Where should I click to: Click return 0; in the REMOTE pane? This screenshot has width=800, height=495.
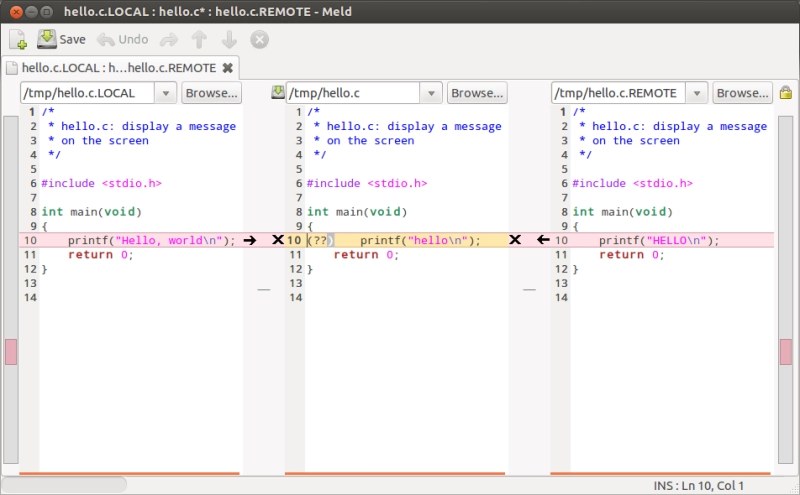(632, 255)
